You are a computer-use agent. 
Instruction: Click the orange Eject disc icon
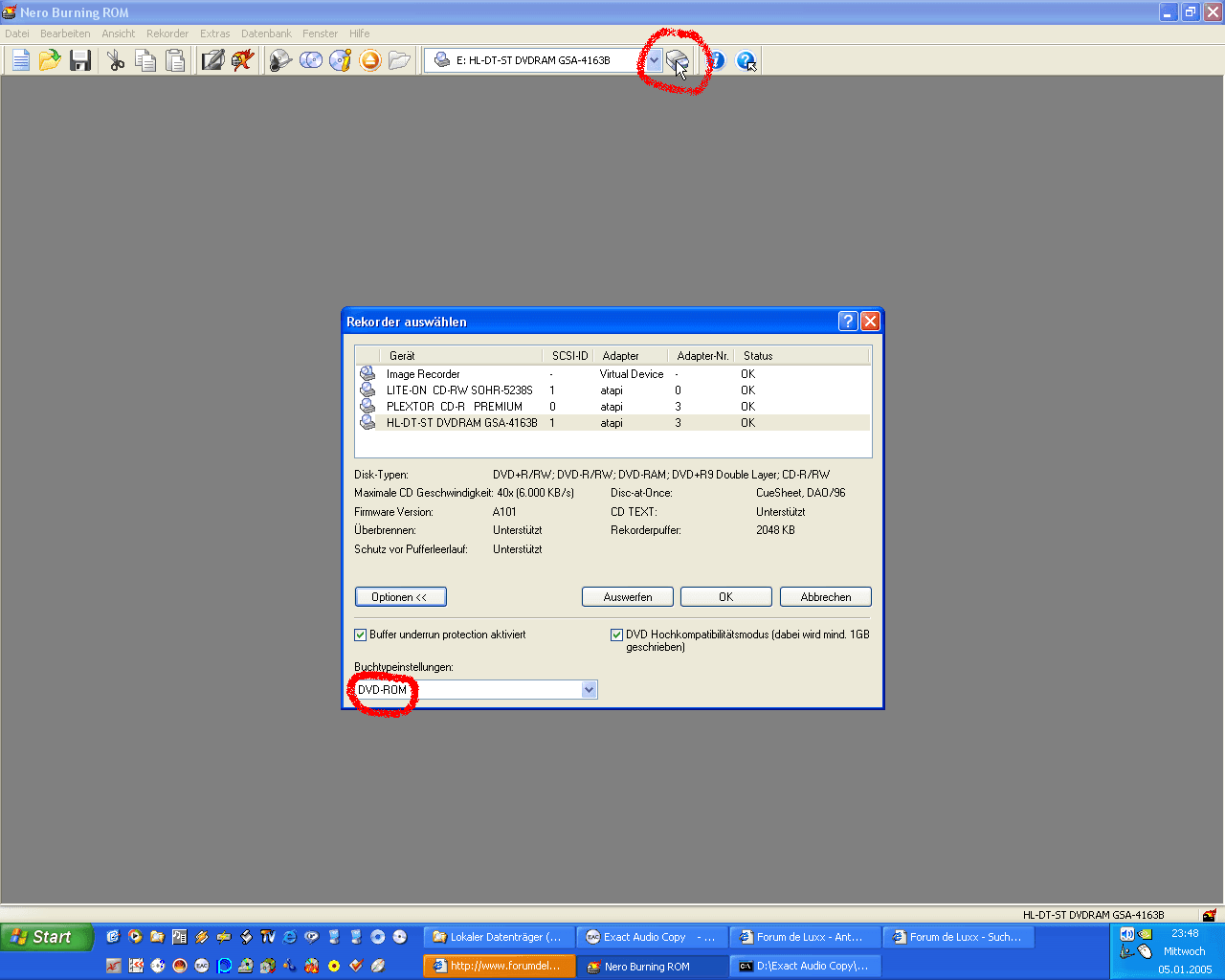point(370,60)
